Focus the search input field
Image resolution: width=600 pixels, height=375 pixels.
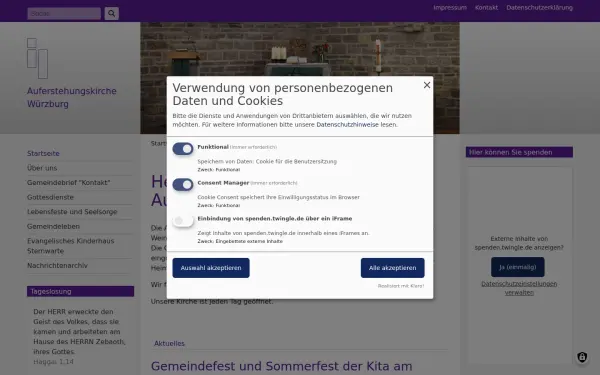coord(64,13)
